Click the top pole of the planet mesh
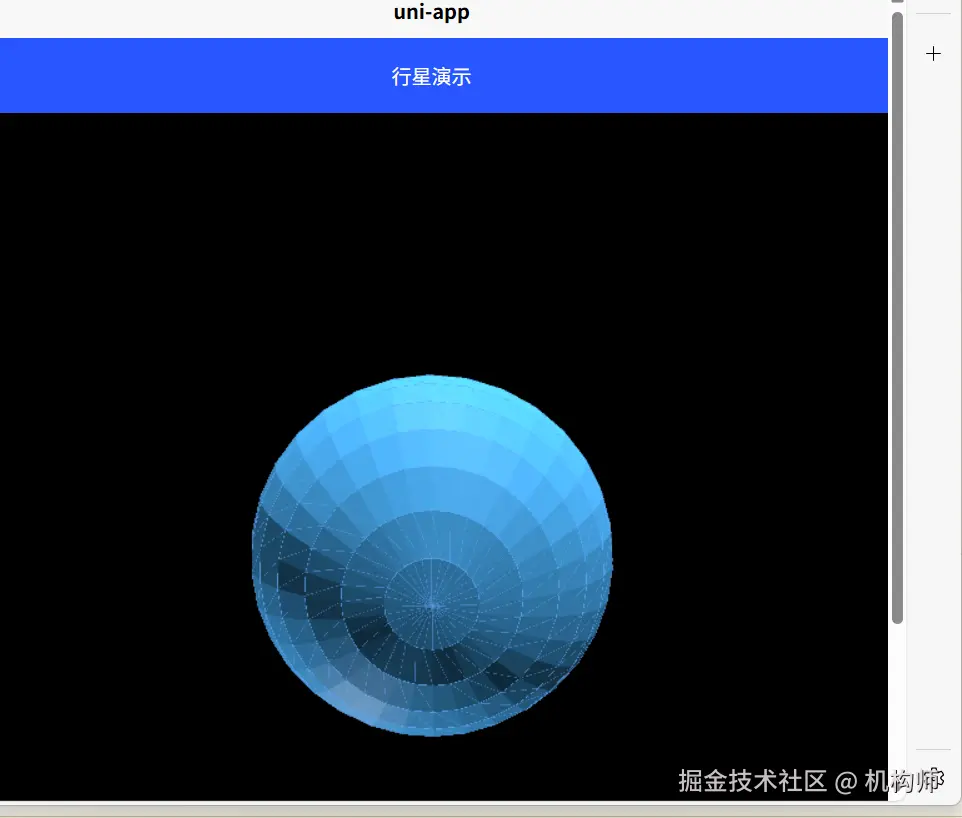This screenshot has height=818, width=962. (430, 380)
